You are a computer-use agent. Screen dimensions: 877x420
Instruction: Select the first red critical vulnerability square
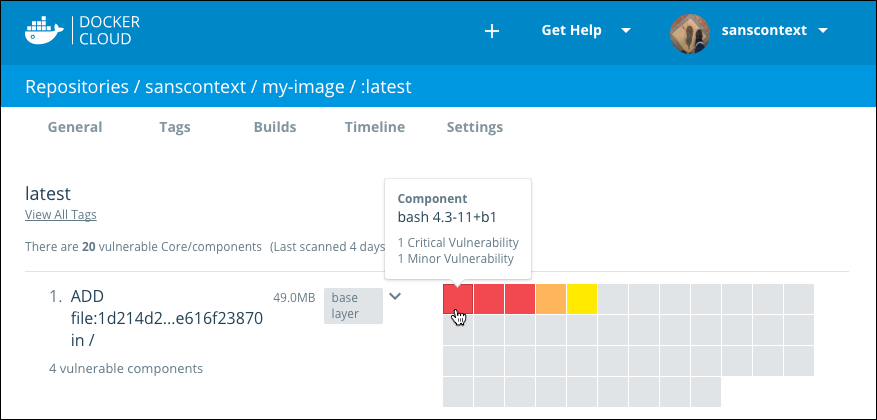458,299
